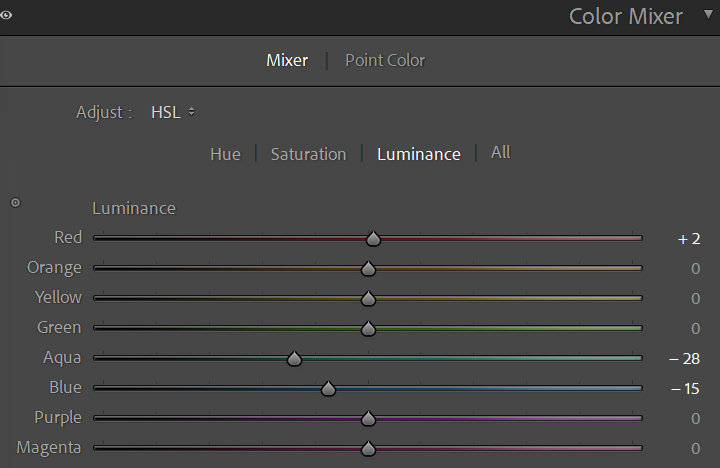Select the Saturation tab
This screenshot has width=720, height=468.
coord(308,154)
